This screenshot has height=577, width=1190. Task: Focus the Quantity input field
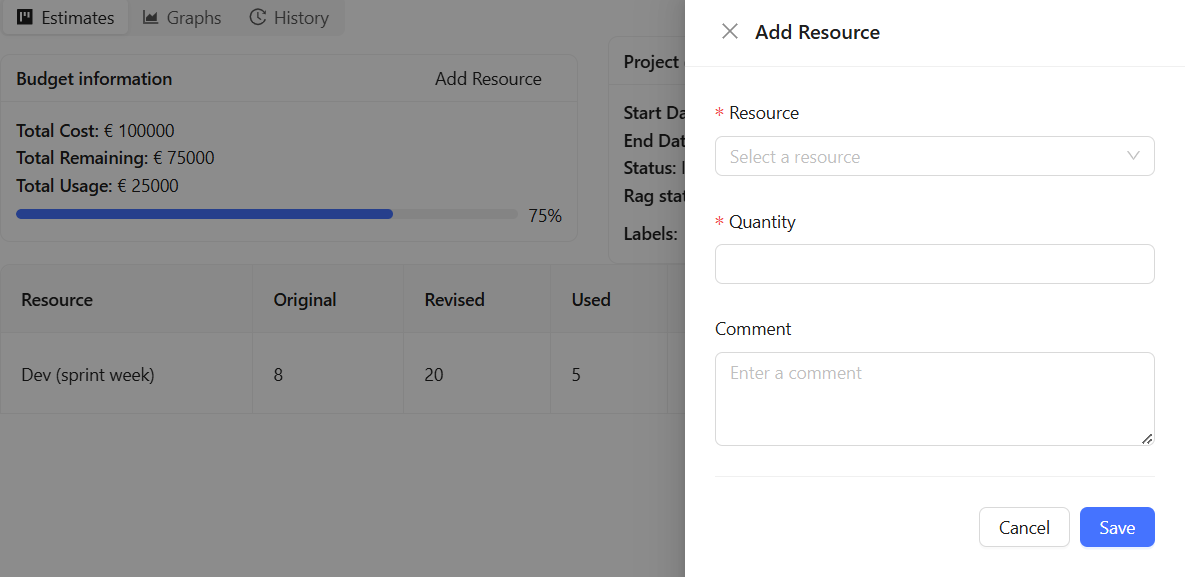point(934,264)
